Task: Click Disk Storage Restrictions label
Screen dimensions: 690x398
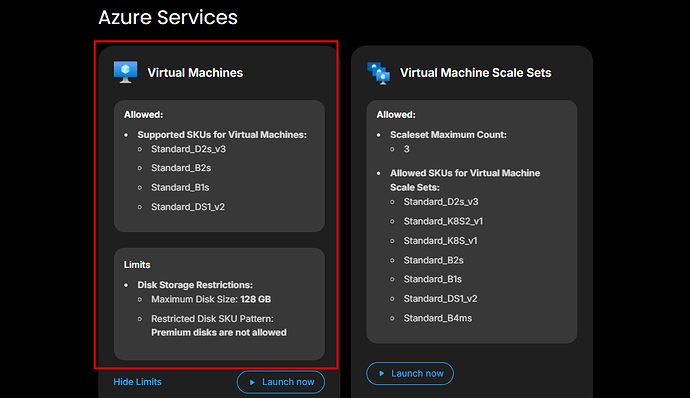Action: [195, 285]
